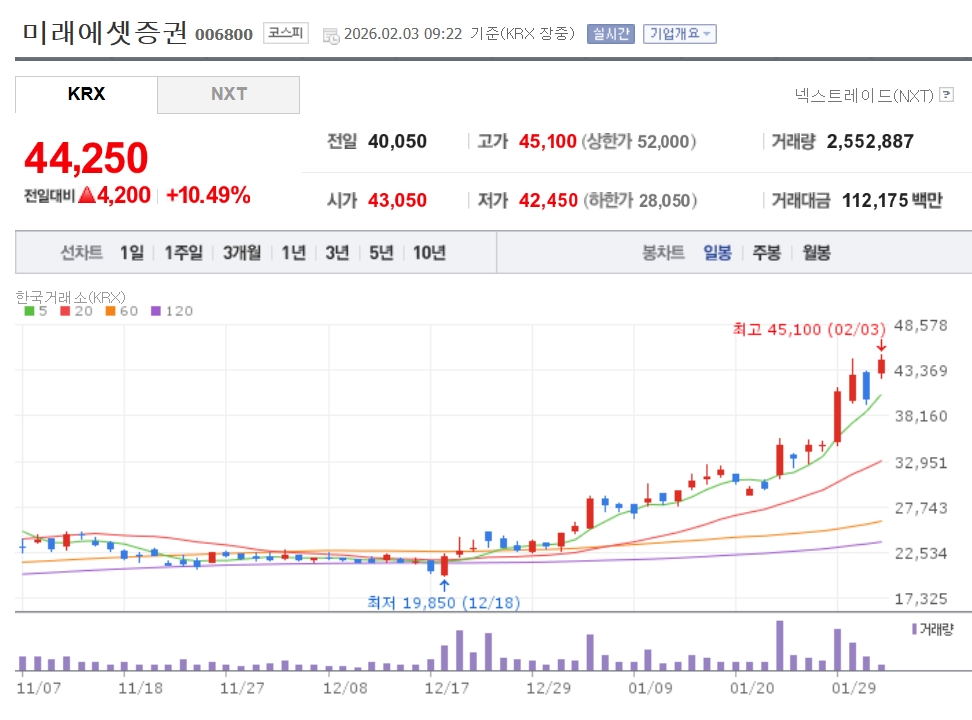Screen dimensions: 972x720
Task: Choose the 1년 line chart period
Action: click(293, 252)
